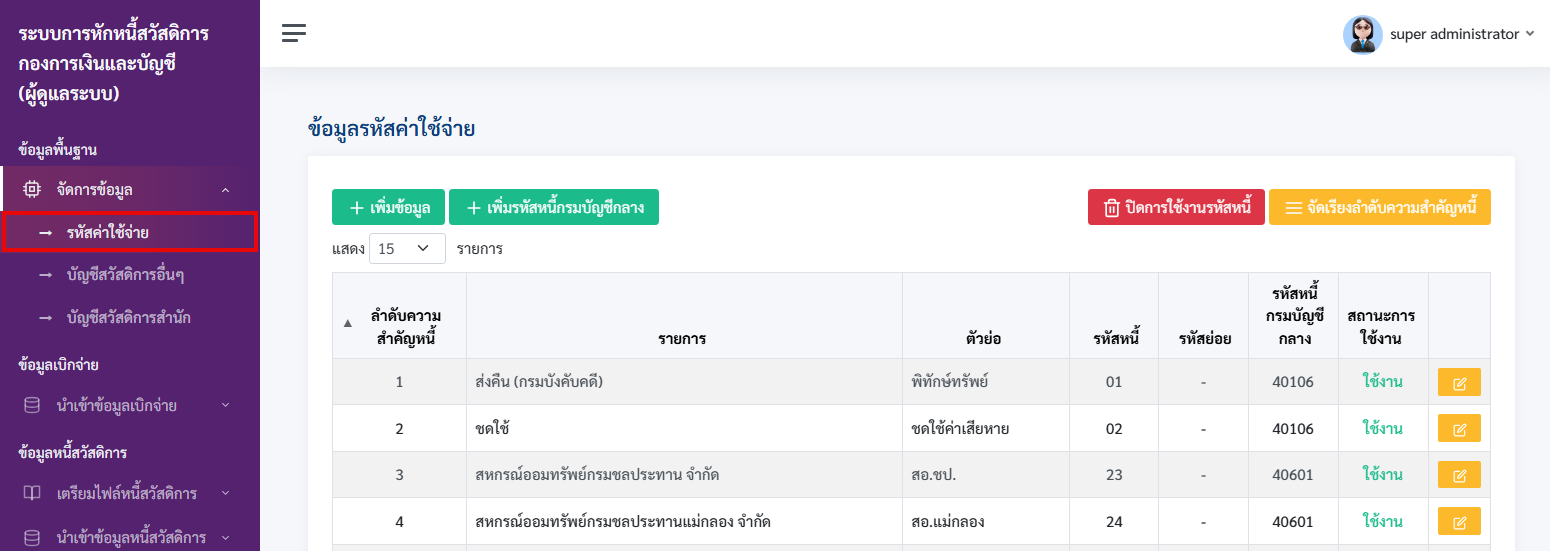1550x551 pixels.
Task: Click the yellow จัดเรียงลำดับความสำคัญหนี้ button
Action: 1380,207
